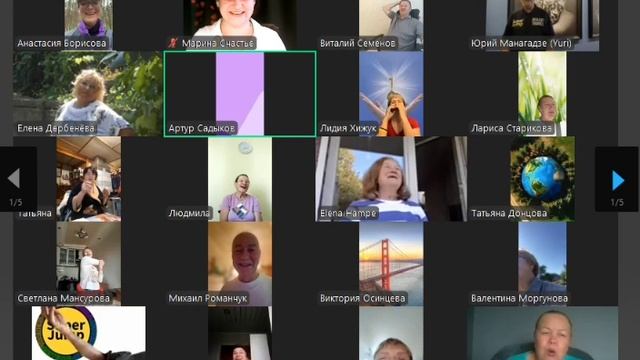The width and height of the screenshot is (640, 360).
Task: Select Светлана Мансурова video tile
Action: click(x=89, y=264)
